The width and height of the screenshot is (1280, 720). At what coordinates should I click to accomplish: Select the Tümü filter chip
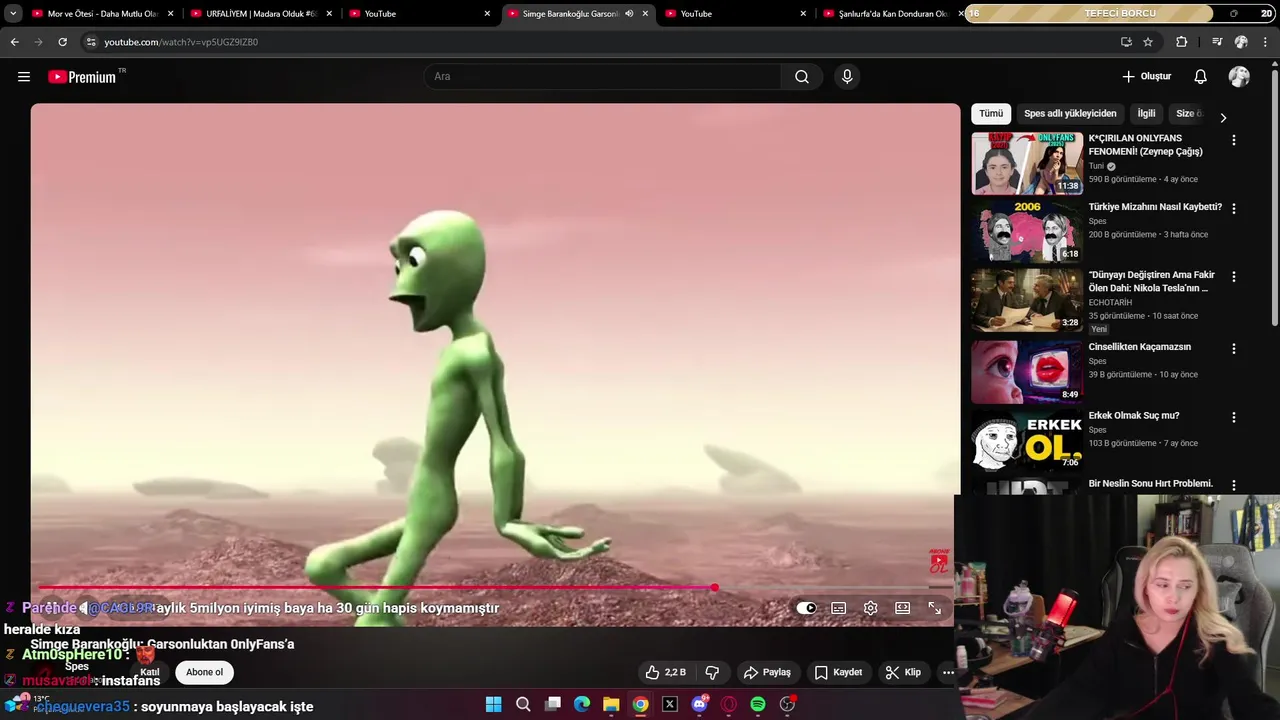[991, 114]
